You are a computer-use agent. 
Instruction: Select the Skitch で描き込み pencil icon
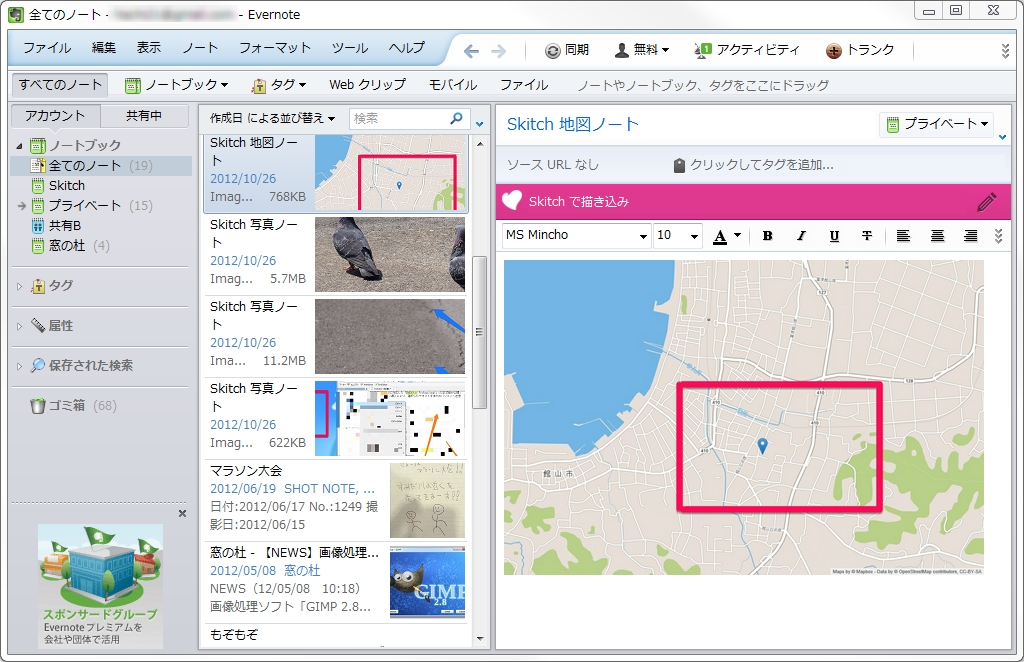(x=987, y=201)
